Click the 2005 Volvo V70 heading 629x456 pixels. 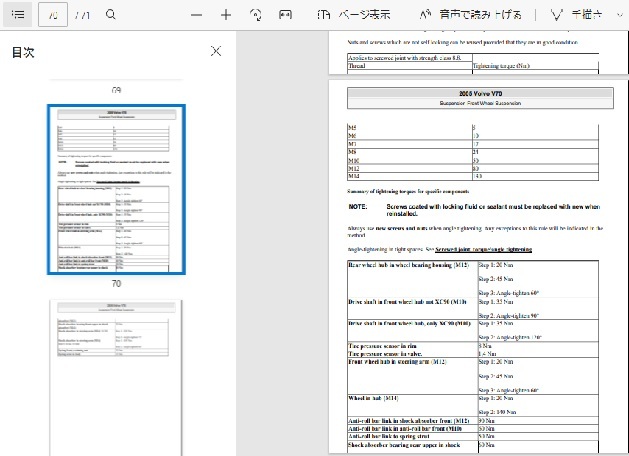point(480,93)
